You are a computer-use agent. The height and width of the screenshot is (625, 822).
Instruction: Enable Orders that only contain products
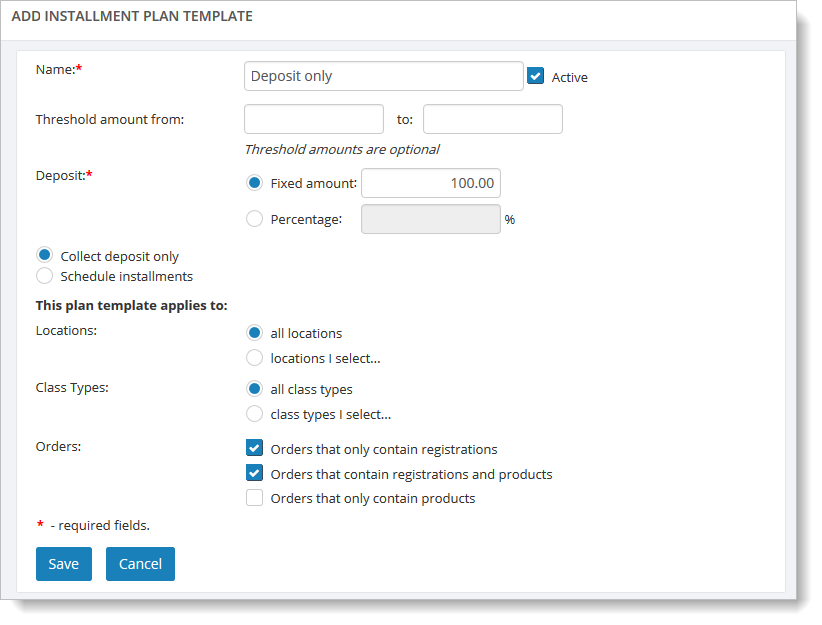(255, 498)
